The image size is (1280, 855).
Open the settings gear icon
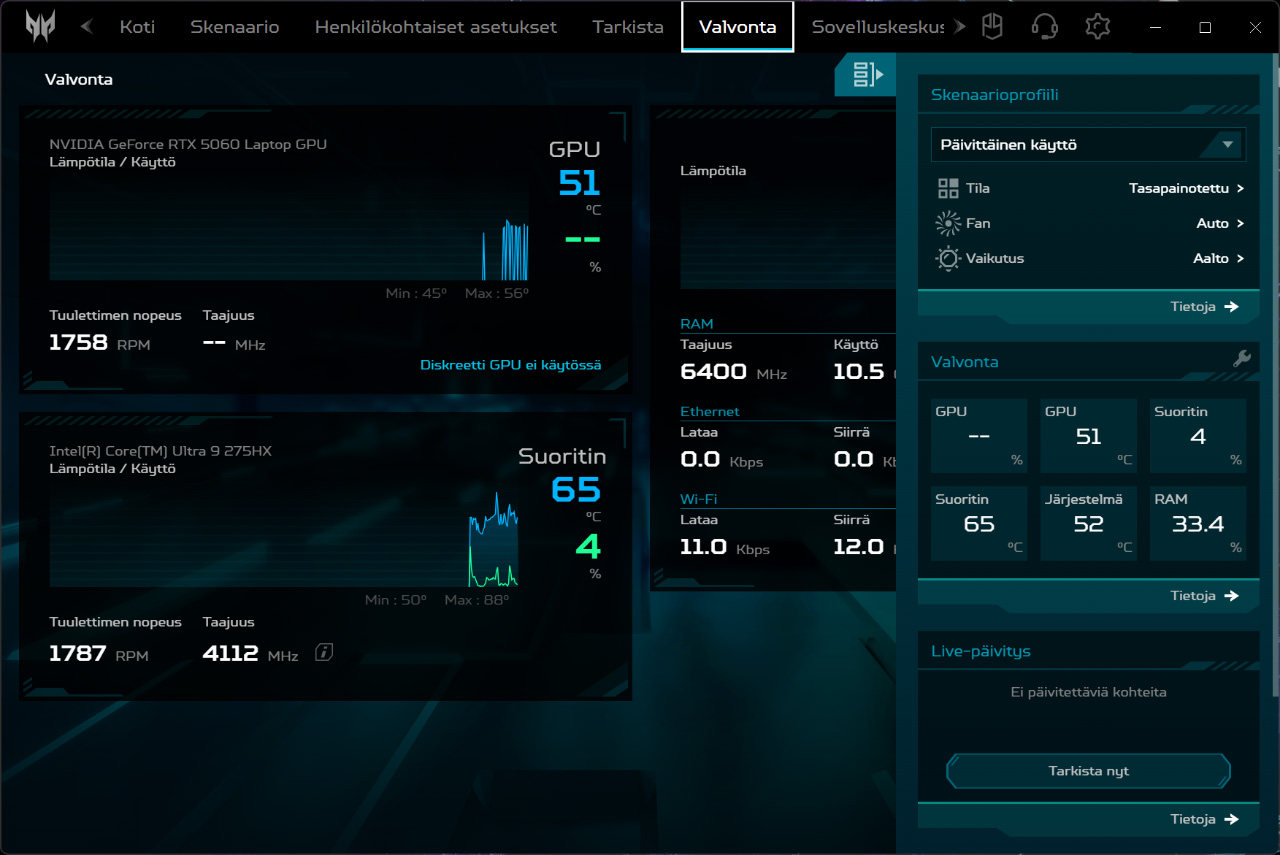pos(1098,26)
